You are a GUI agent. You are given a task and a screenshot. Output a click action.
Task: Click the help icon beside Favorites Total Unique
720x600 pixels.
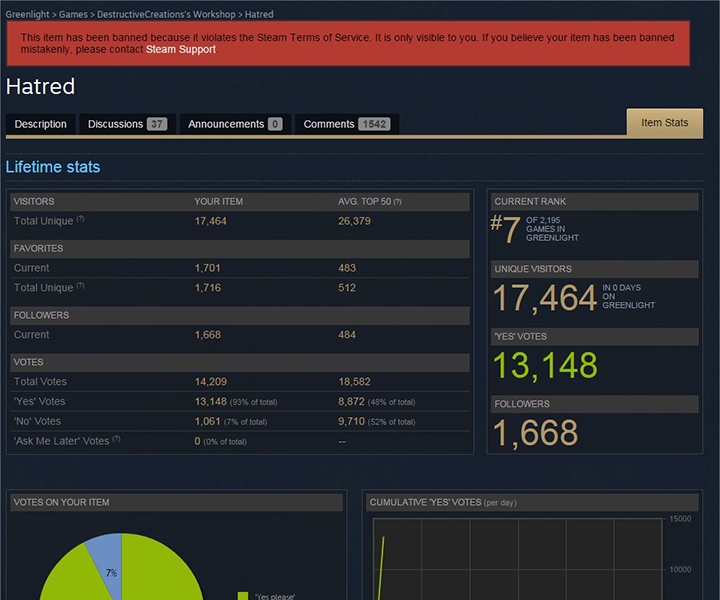click(80, 287)
